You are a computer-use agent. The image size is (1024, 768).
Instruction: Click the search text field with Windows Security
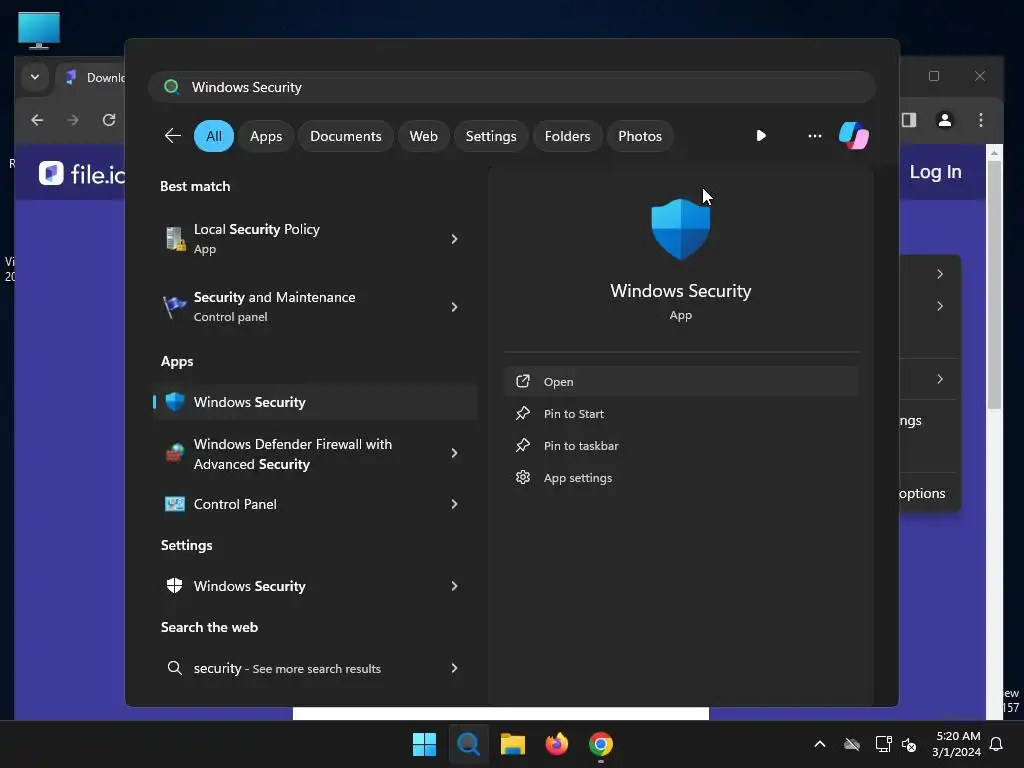click(x=511, y=87)
